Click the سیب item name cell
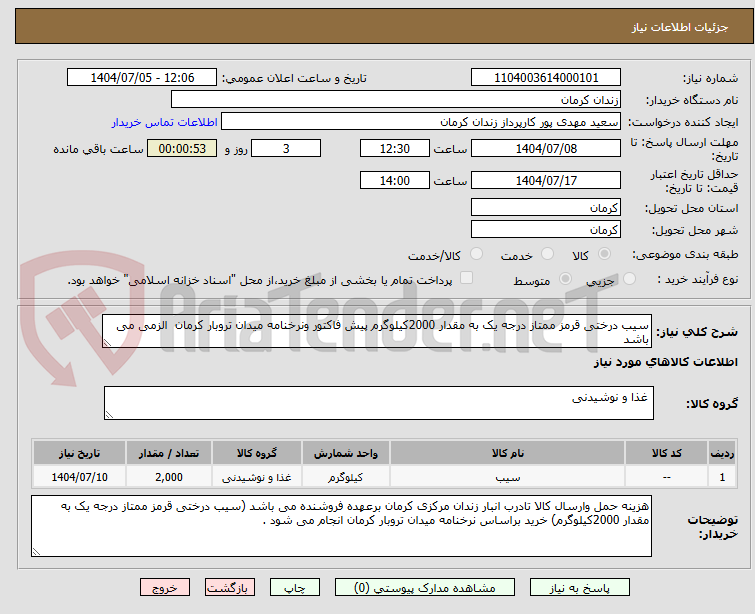The width and height of the screenshot is (755, 614). tap(508, 477)
